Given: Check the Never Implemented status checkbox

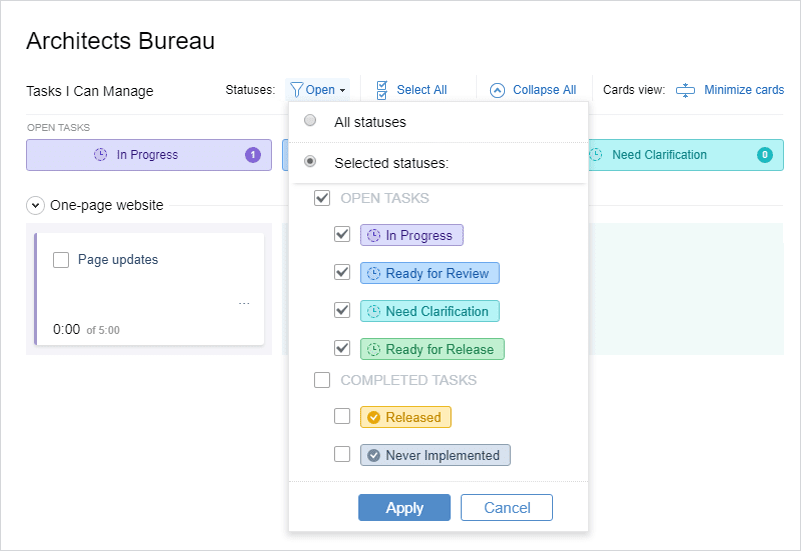Looking at the screenshot, I should [x=342, y=454].
